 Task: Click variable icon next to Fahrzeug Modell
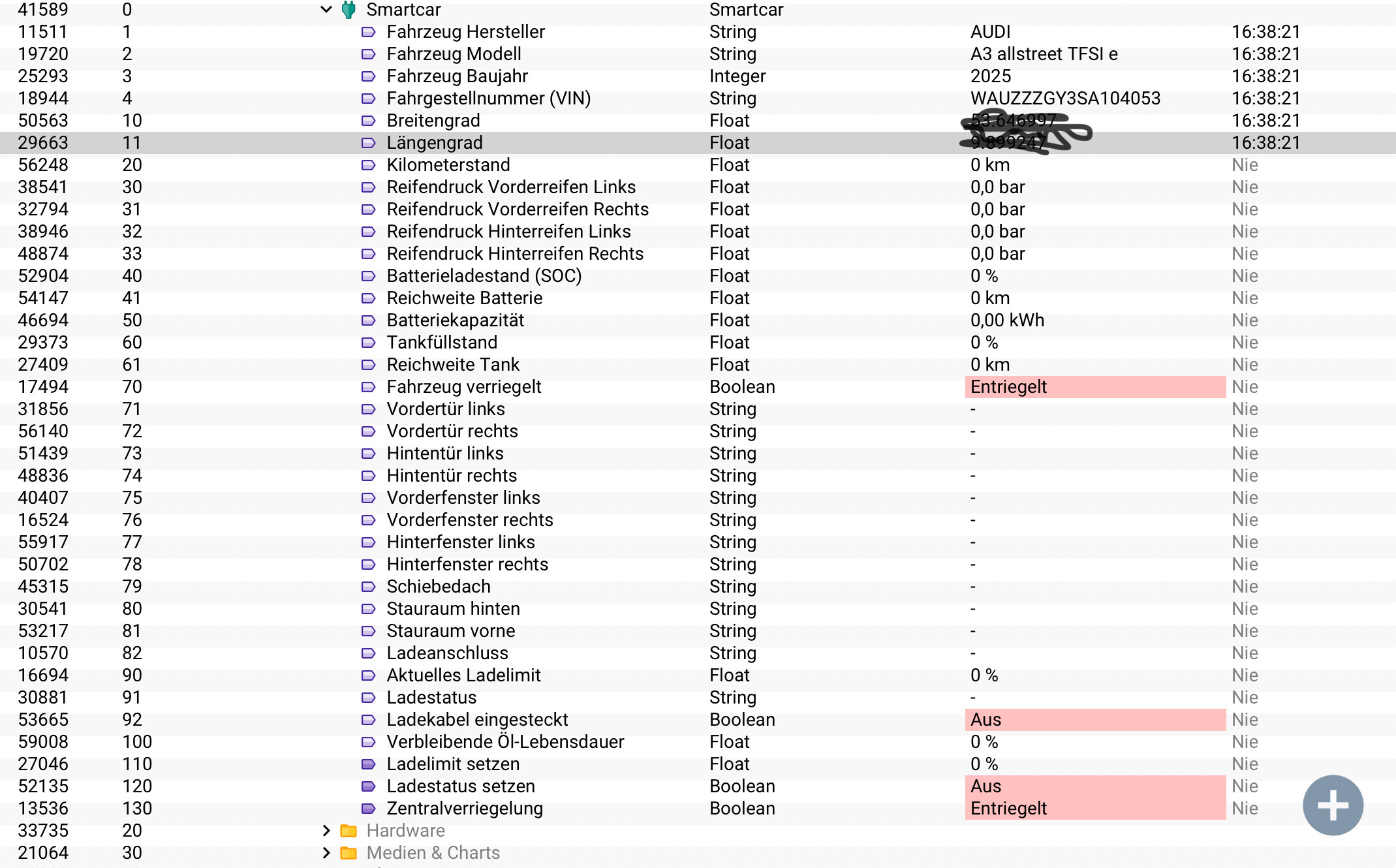368,54
